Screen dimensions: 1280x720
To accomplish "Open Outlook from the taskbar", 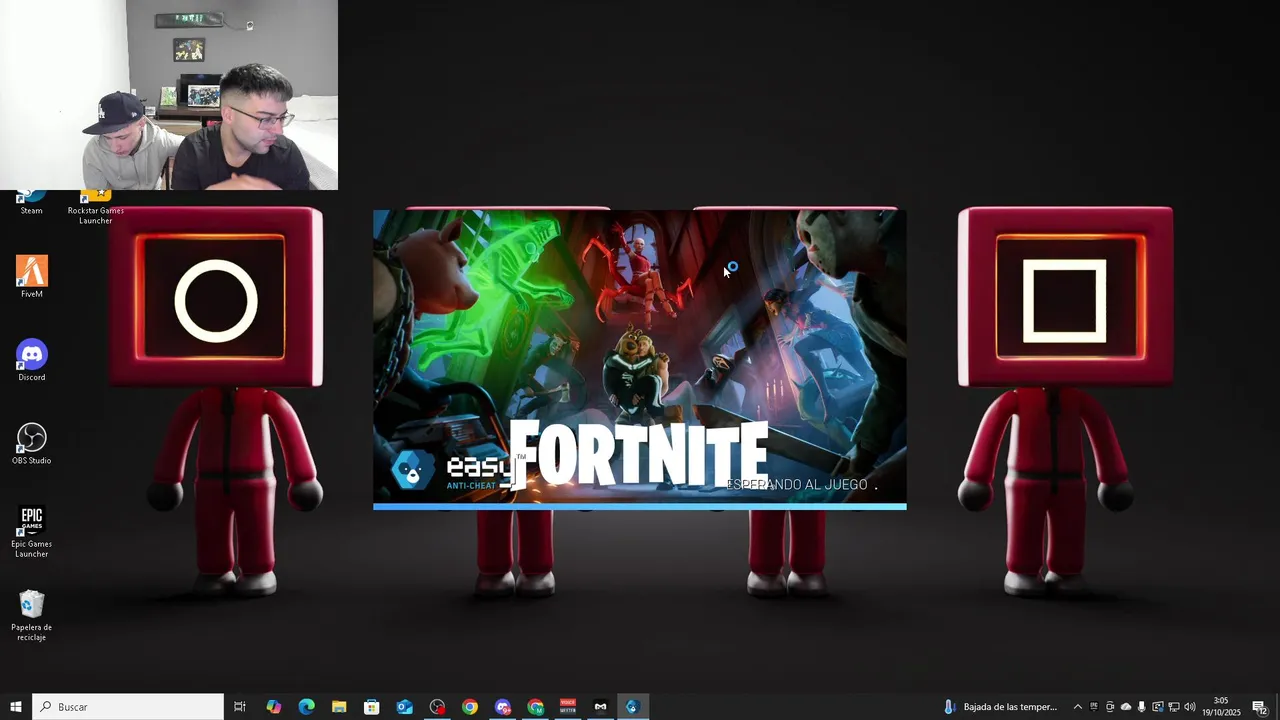I will coord(404,707).
